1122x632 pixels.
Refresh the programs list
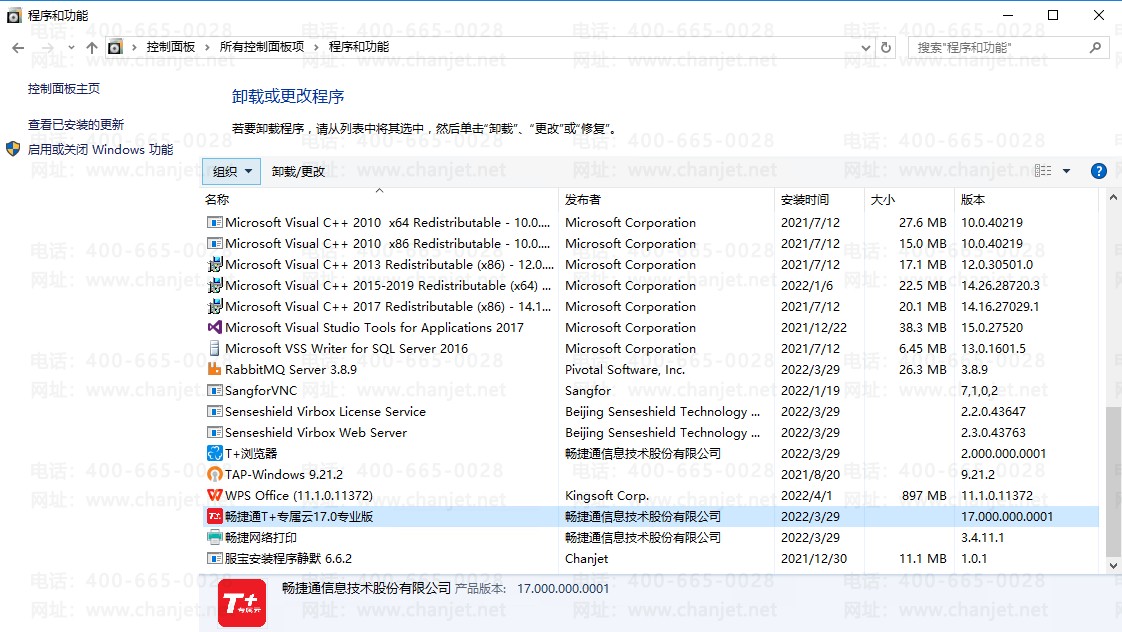(x=886, y=47)
